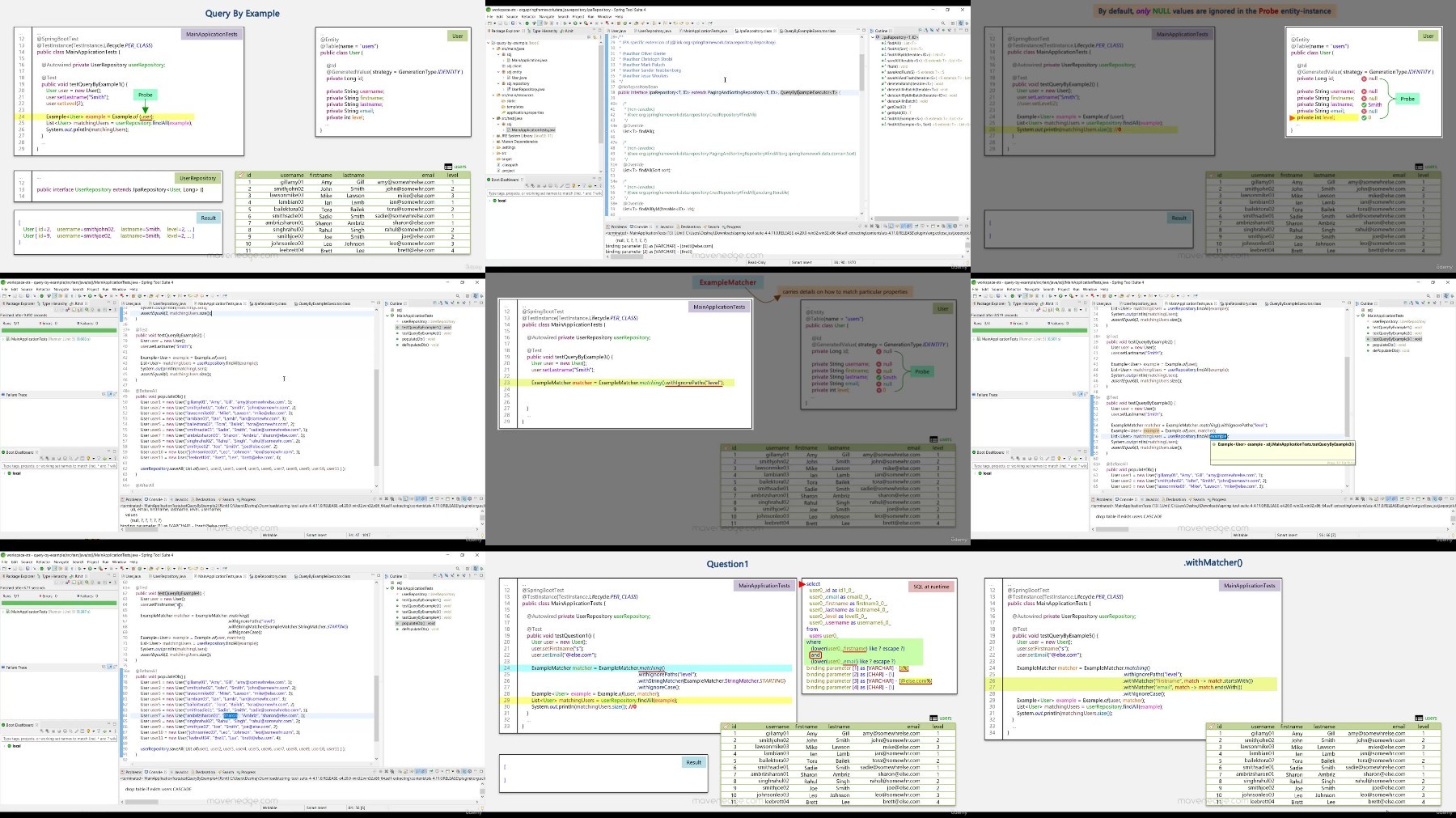Click getOne(ID) method in the JpaRepository Outline
The height and width of the screenshot is (818, 1456).
point(896,107)
